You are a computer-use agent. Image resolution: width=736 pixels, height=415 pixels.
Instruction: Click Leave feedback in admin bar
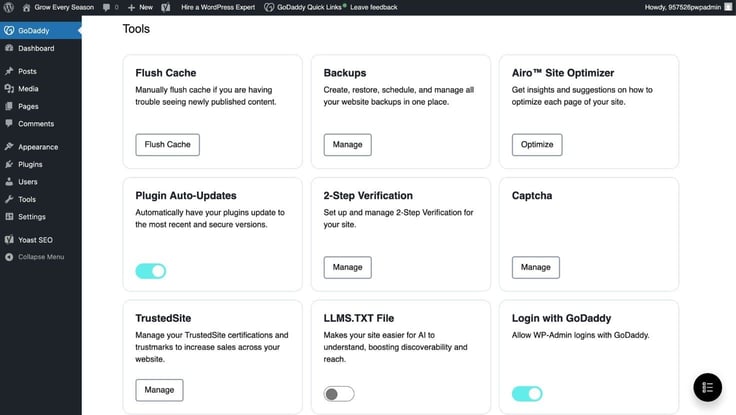point(374,8)
